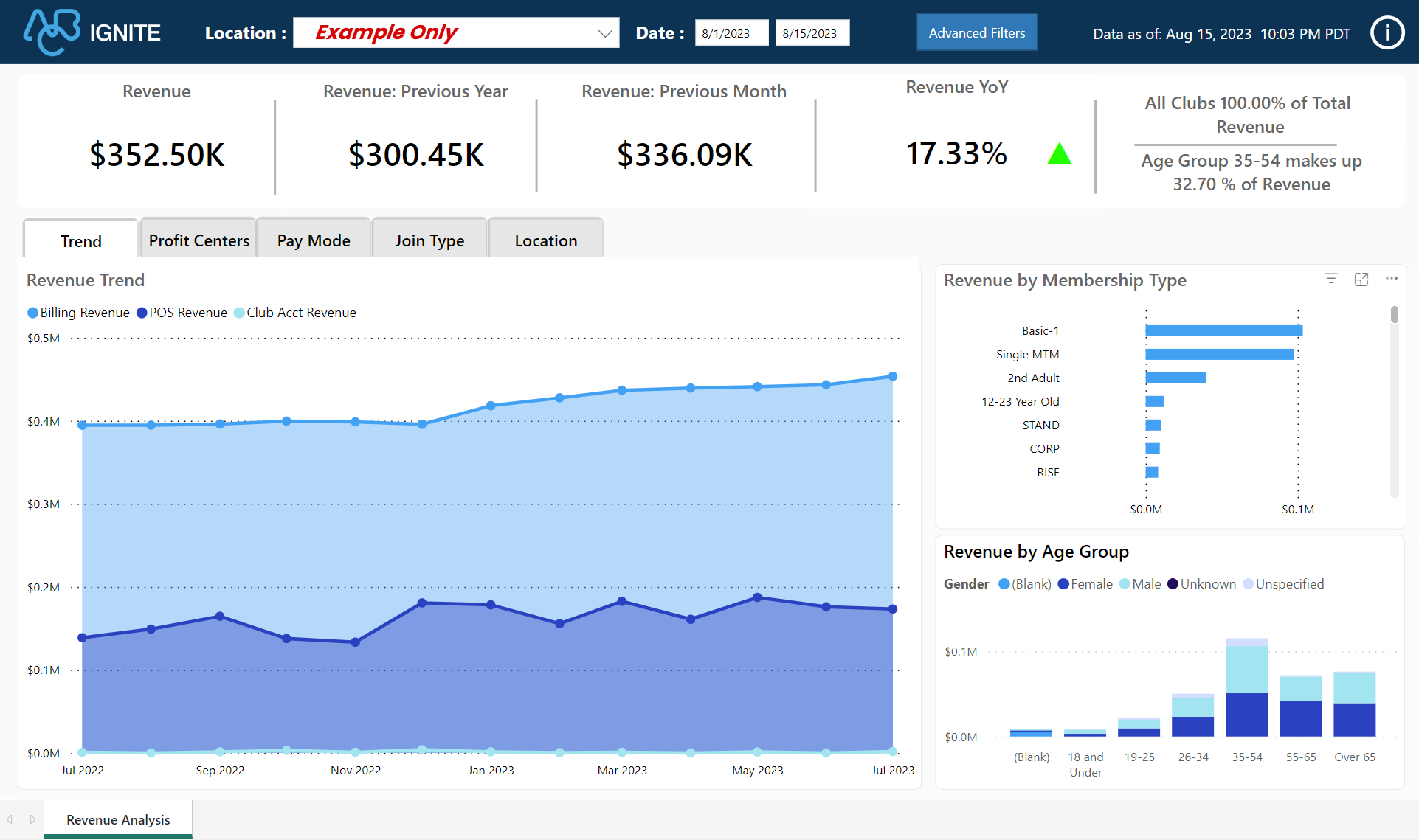The width and height of the screenshot is (1419, 840).
Task: Open focus mode on Revenue by Membership Type
Action: pyautogui.click(x=1361, y=279)
